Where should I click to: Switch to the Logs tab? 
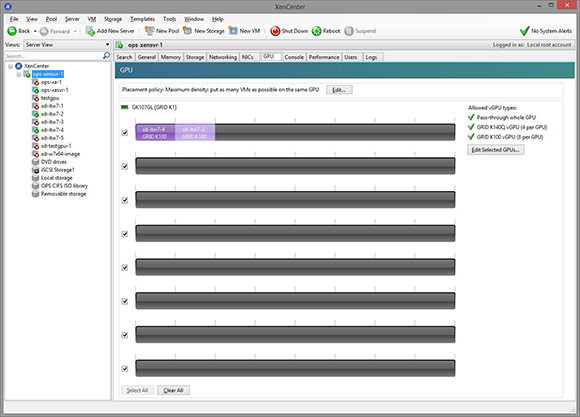(371, 57)
